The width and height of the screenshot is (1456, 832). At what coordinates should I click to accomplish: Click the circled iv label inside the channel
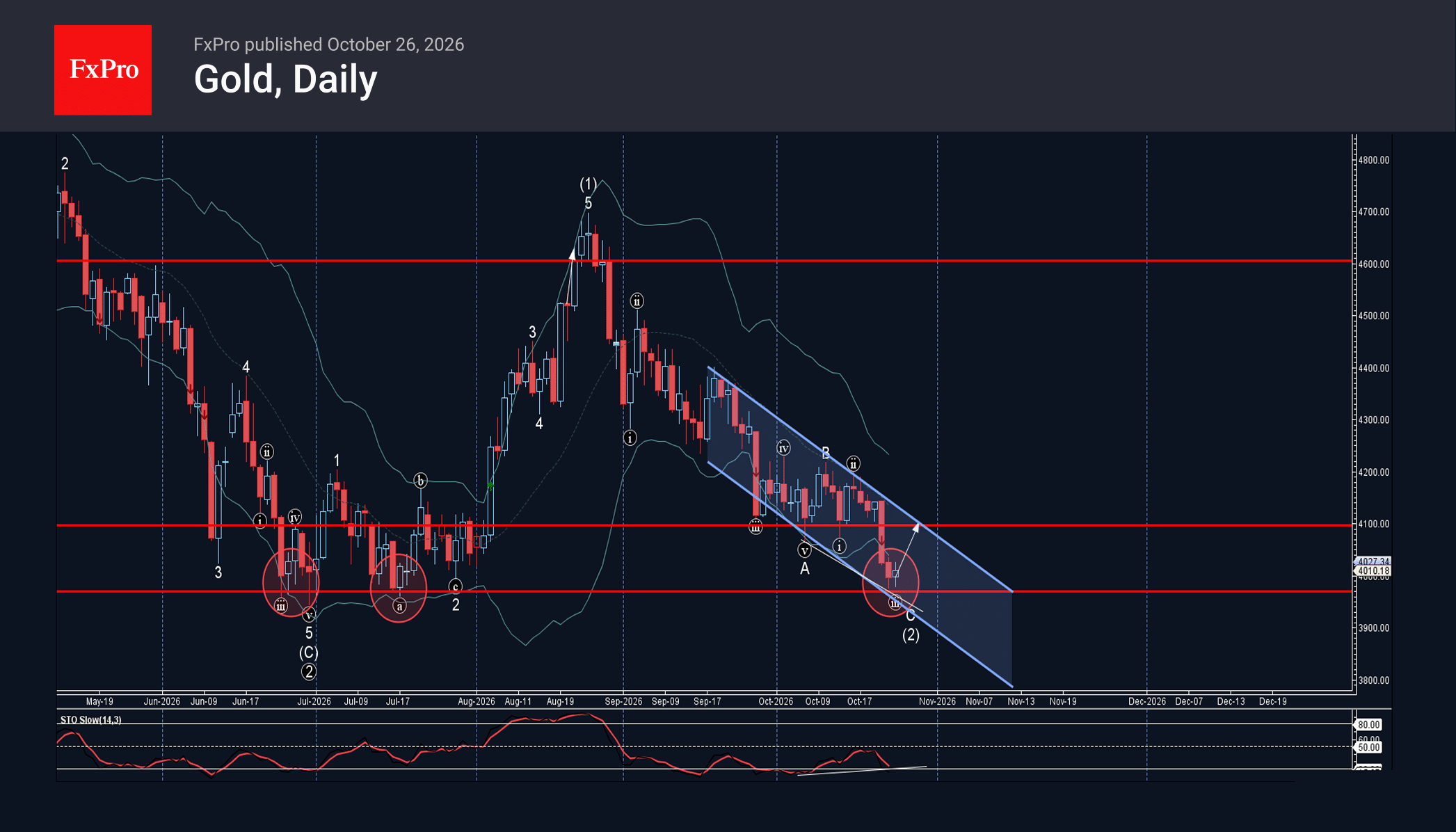(783, 449)
